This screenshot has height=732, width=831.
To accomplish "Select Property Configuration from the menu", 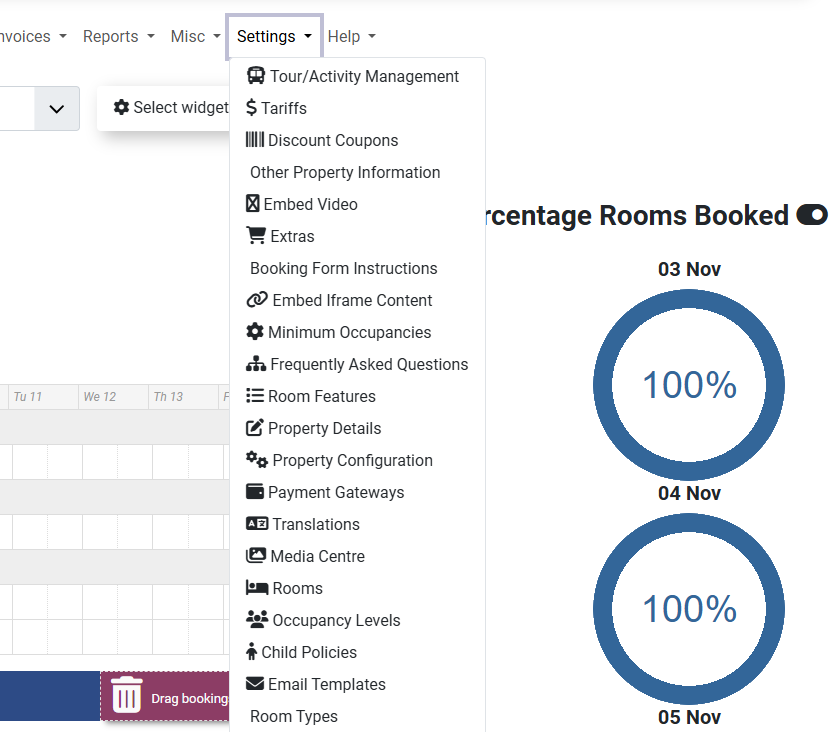I will (x=352, y=460).
